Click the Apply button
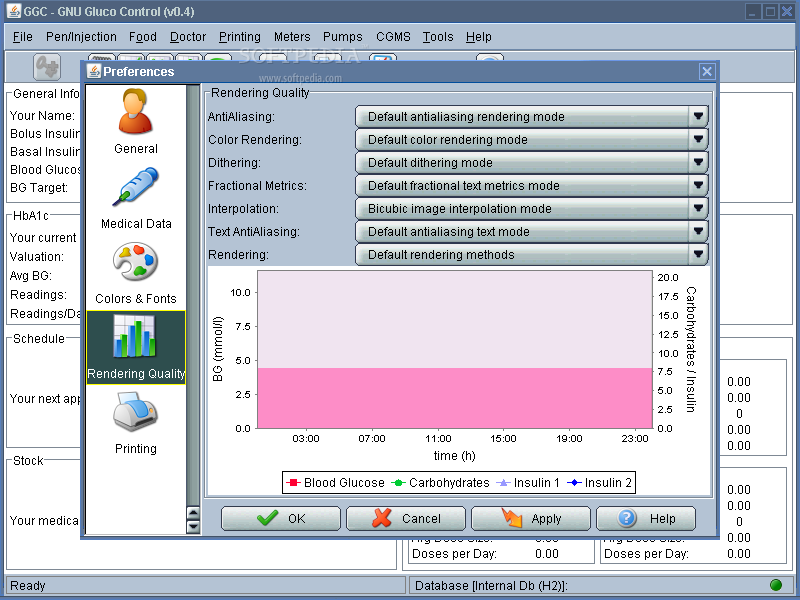800x600 pixels. pyautogui.click(x=531, y=518)
